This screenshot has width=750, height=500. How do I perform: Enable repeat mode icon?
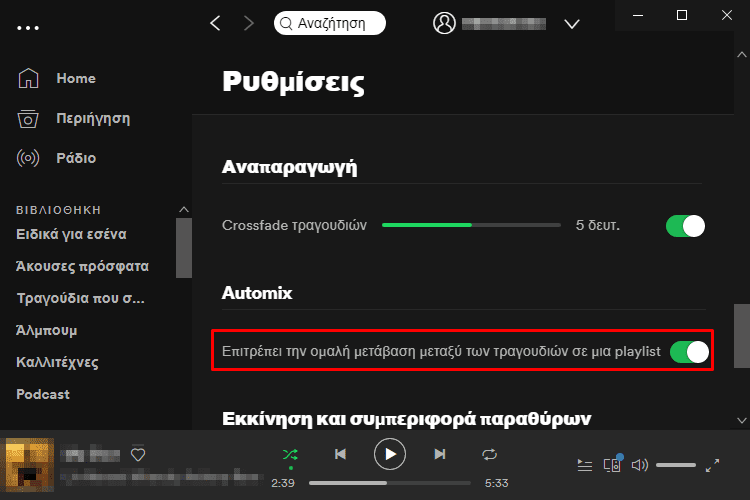pyautogui.click(x=489, y=454)
